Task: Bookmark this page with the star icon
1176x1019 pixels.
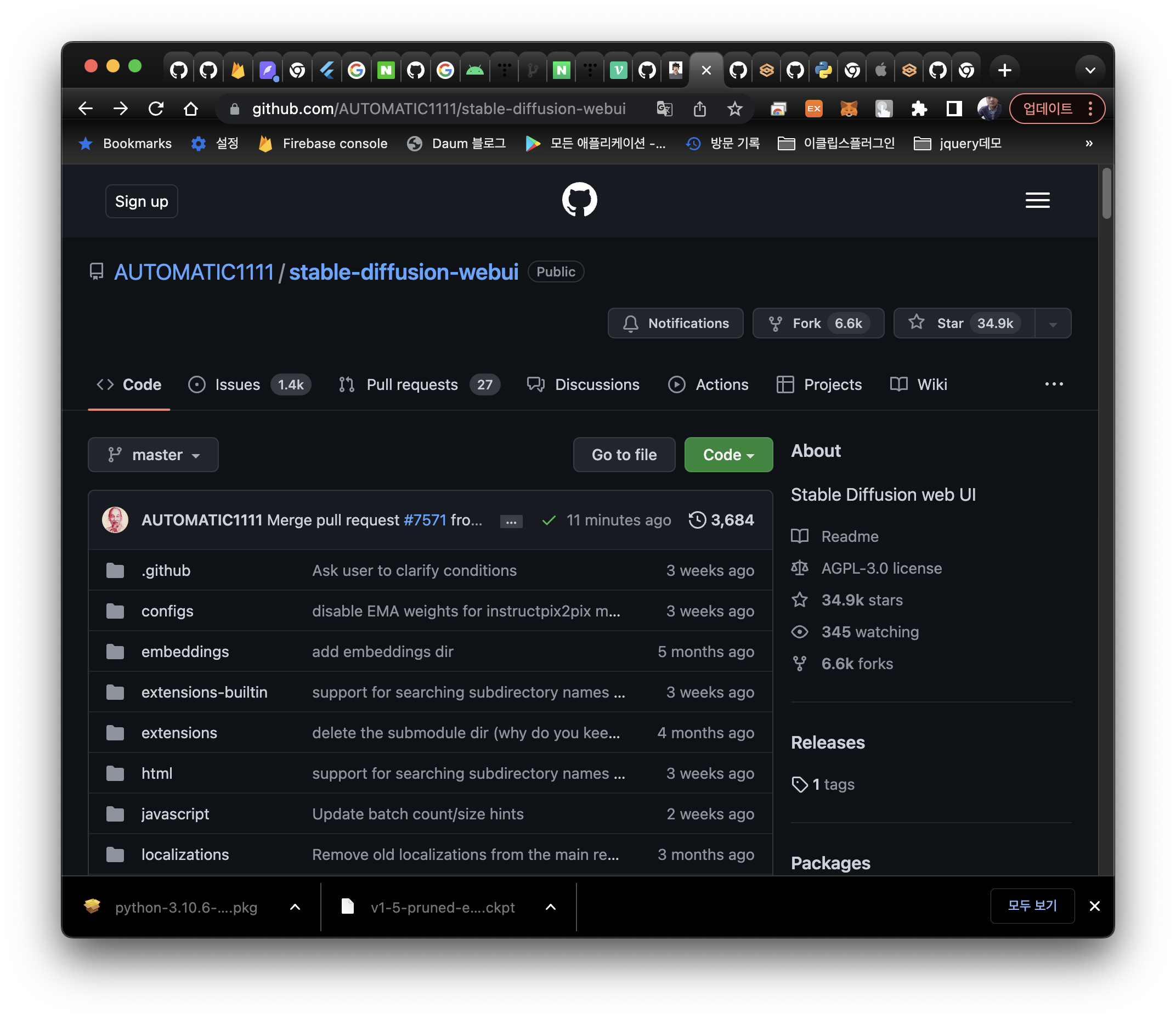Action: click(734, 109)
